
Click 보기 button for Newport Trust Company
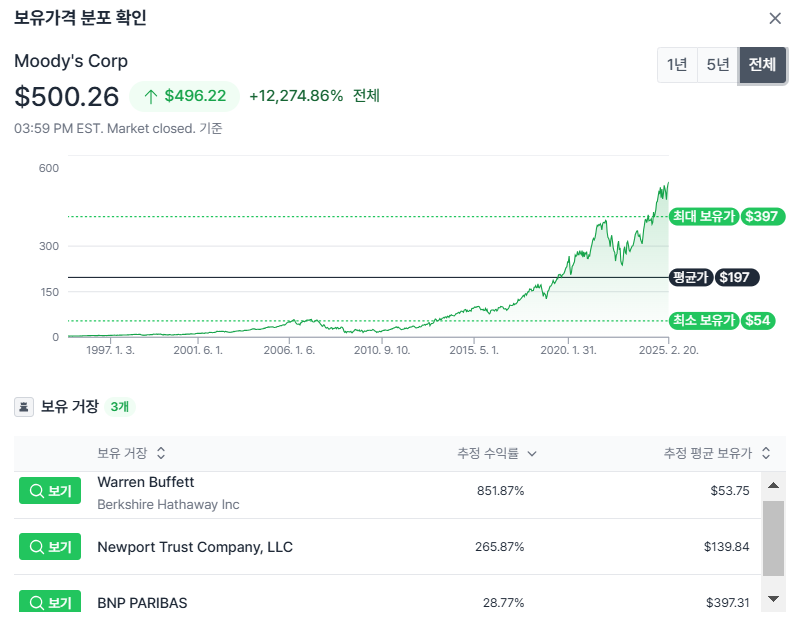50,546
